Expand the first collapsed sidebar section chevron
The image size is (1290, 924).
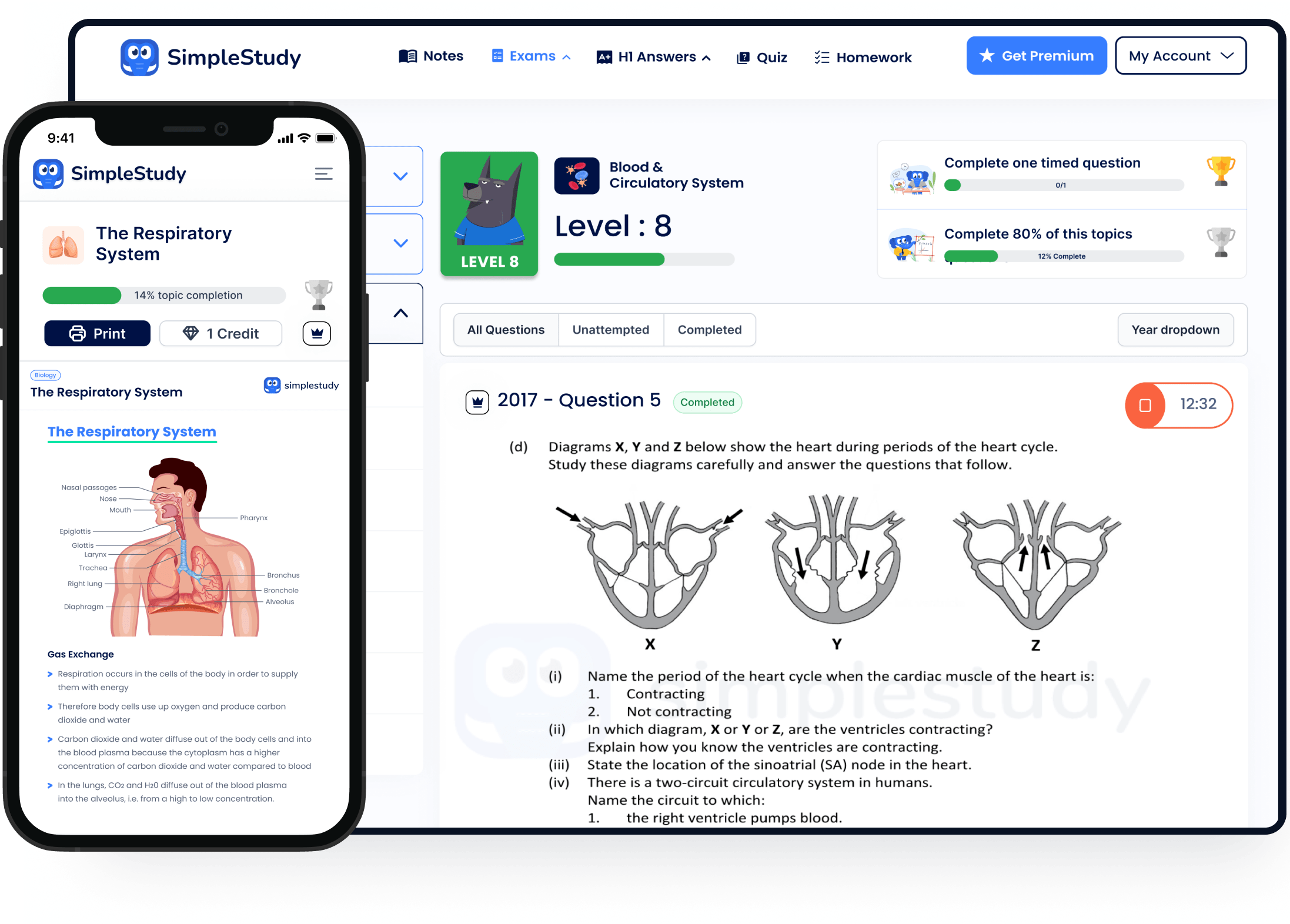pos(400,176)
